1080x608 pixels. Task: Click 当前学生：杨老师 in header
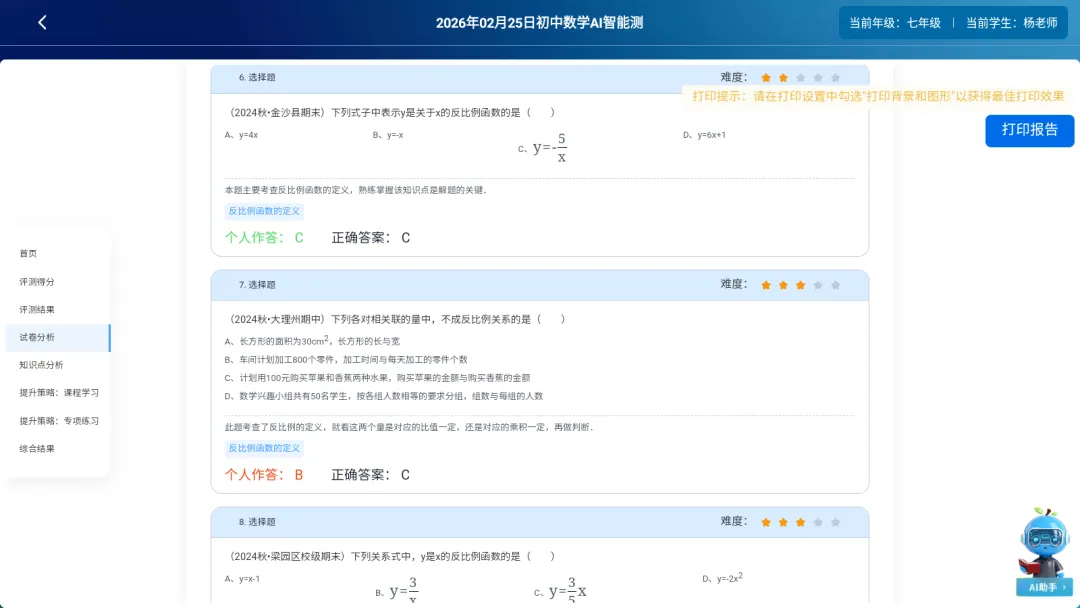point(1011,23)
